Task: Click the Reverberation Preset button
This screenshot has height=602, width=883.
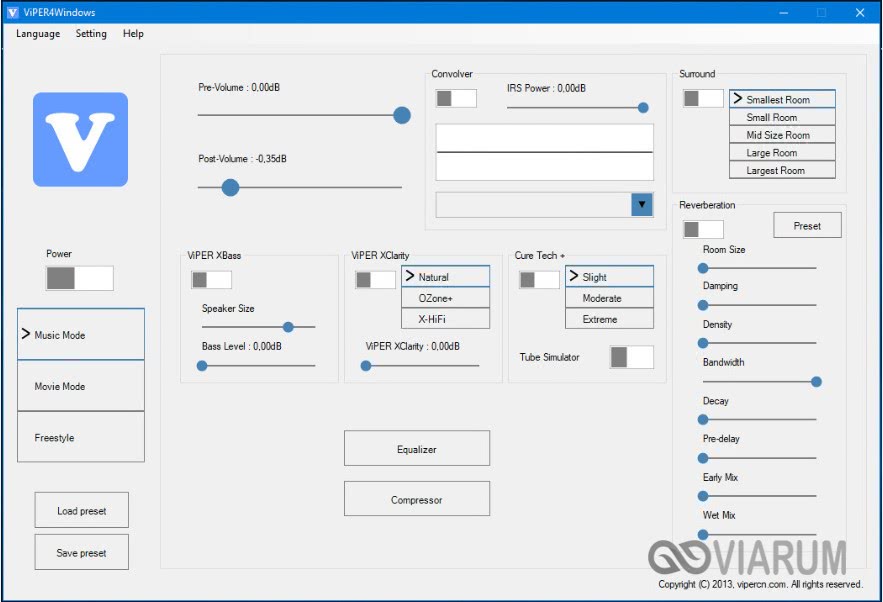Action: (x=807, y=226)
